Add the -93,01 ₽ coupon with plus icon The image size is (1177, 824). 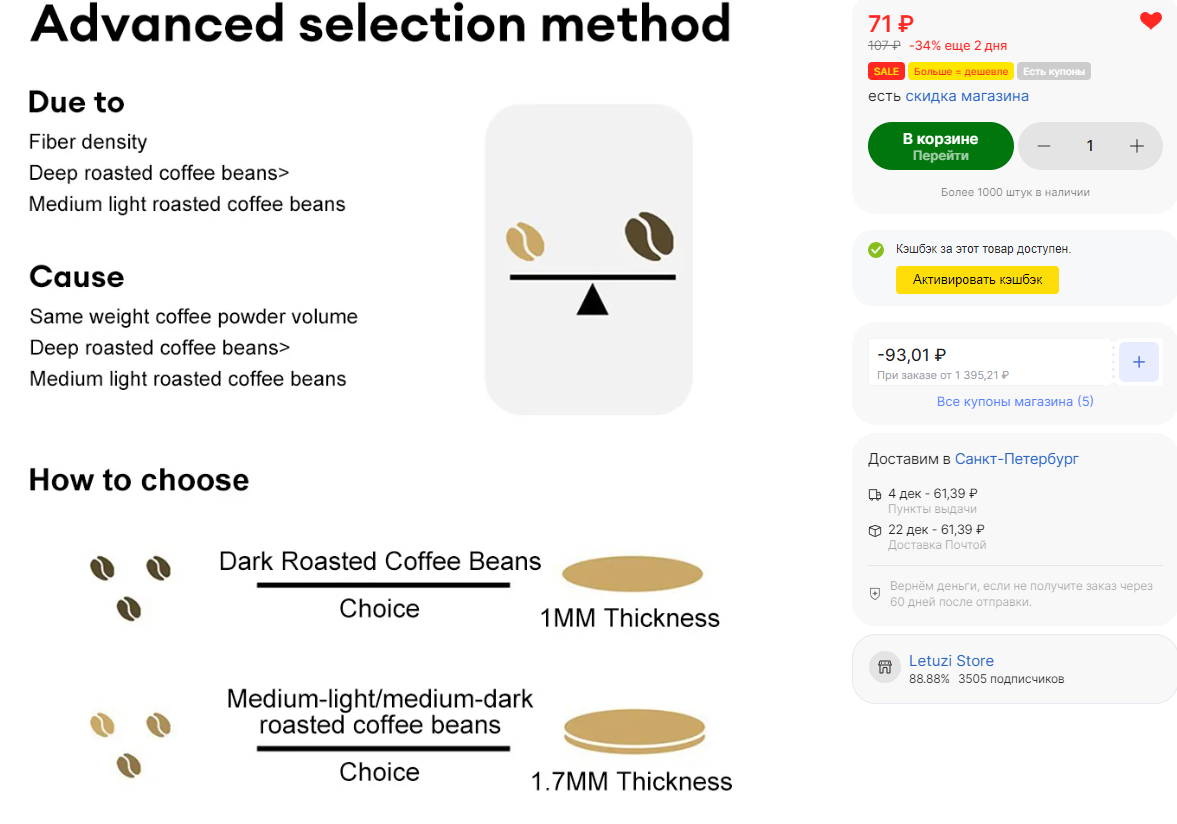click(x=1139, y=362)
